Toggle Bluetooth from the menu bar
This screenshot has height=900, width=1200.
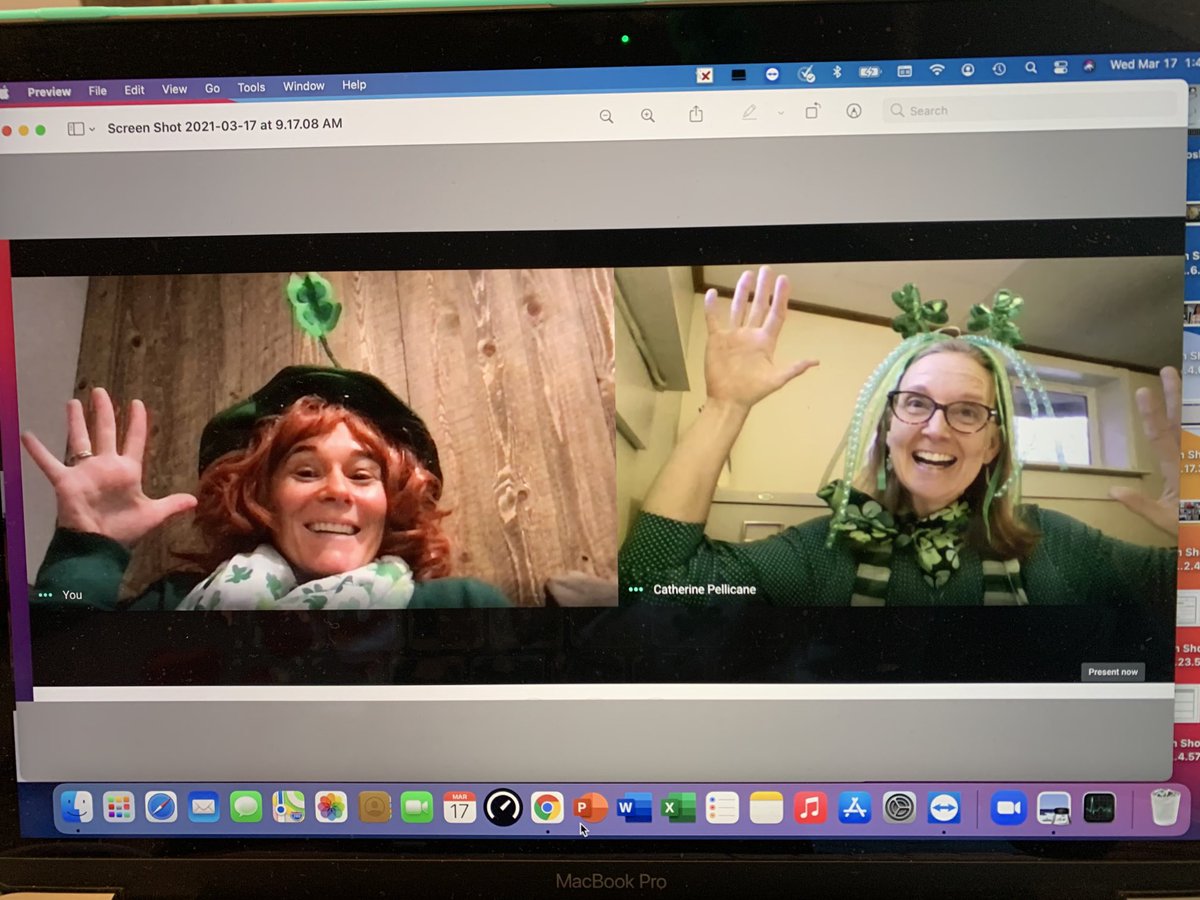835,70
